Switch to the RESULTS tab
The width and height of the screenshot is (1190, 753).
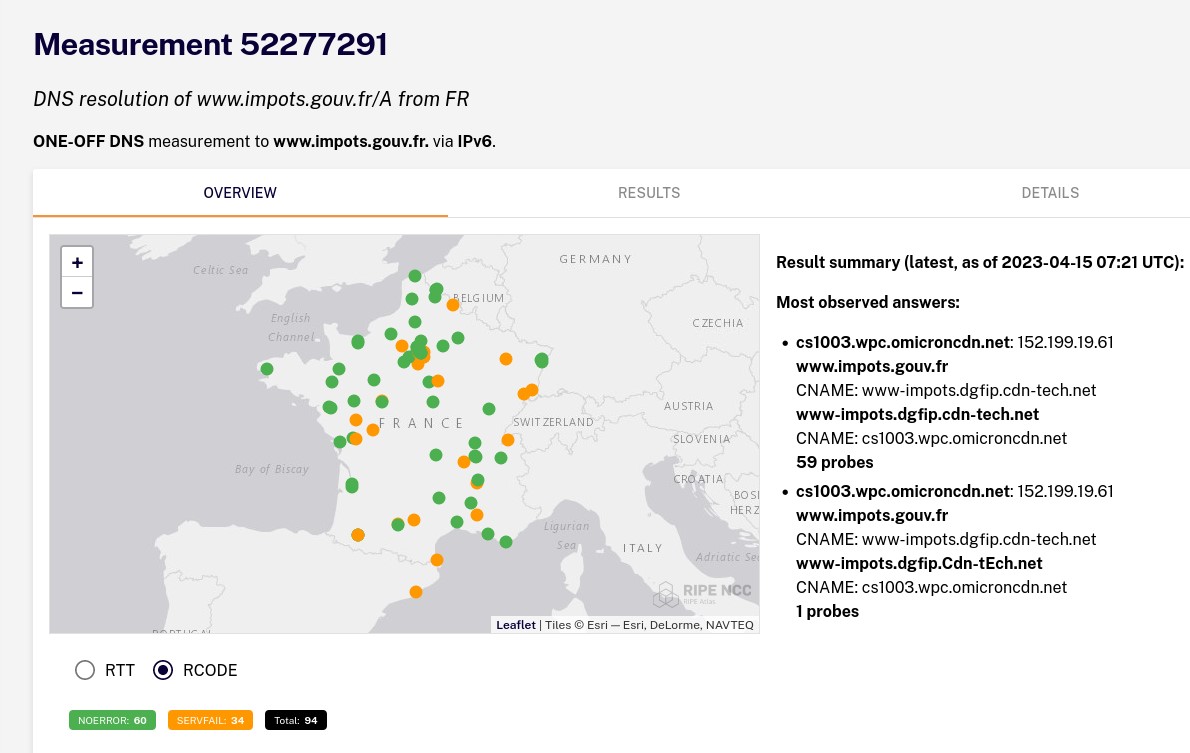(x=649, y=193)
